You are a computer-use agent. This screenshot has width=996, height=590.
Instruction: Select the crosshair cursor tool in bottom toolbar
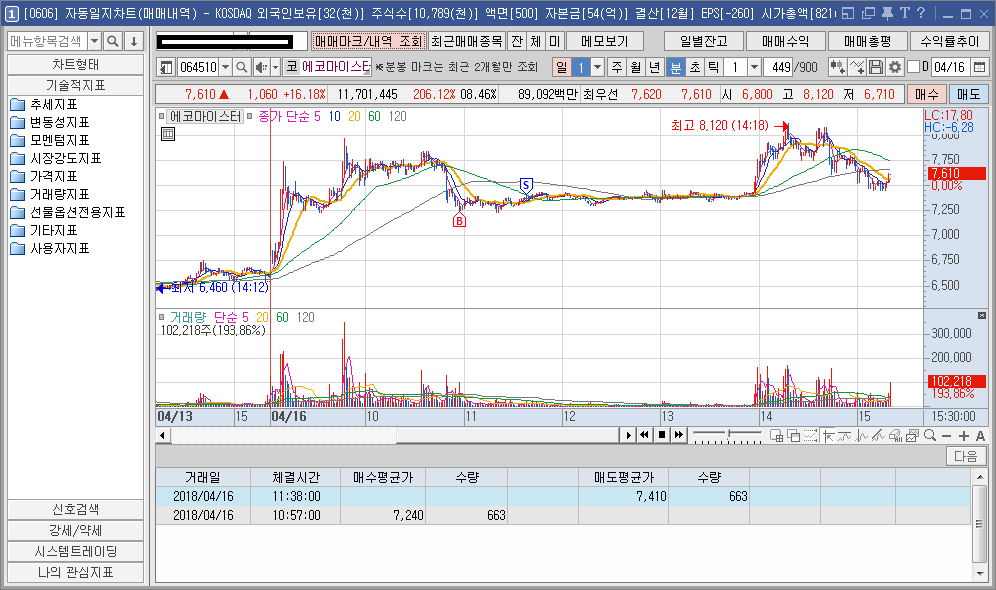pos(827,435)
